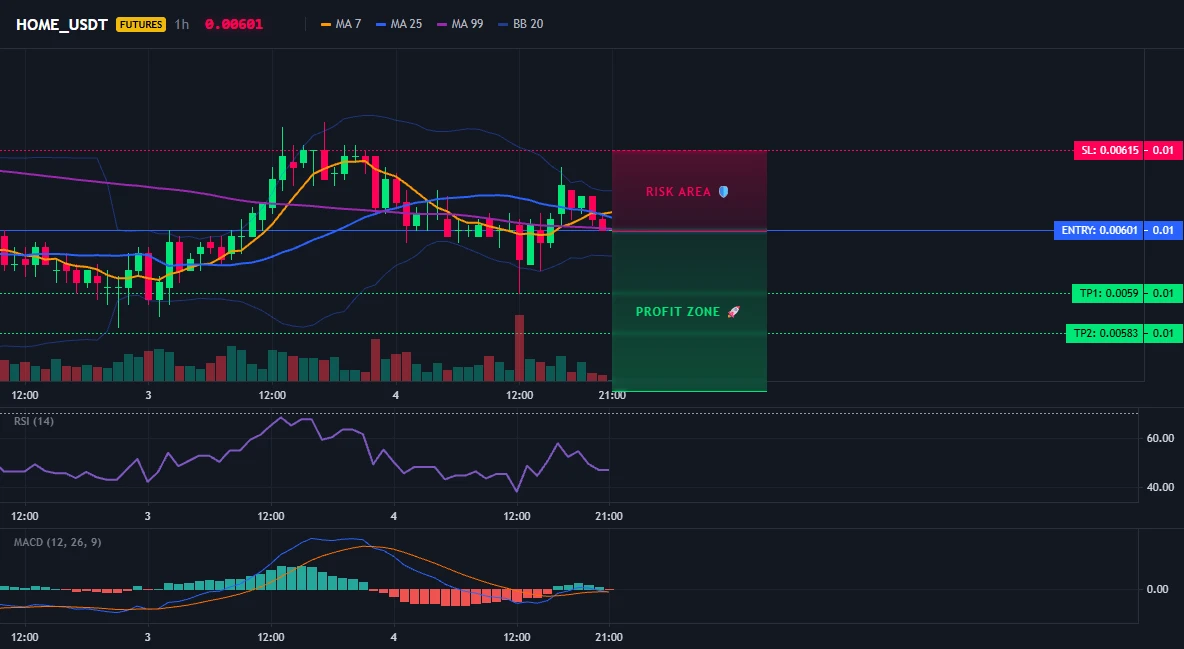
Task: Click 21:00 on the price chart time axis
Action: click(612, 395)
